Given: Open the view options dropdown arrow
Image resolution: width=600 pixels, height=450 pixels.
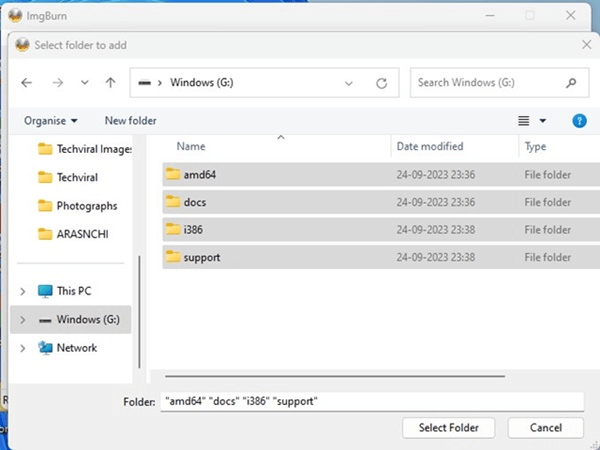Looking at the screenshot, I should click(x=543, y=121).
